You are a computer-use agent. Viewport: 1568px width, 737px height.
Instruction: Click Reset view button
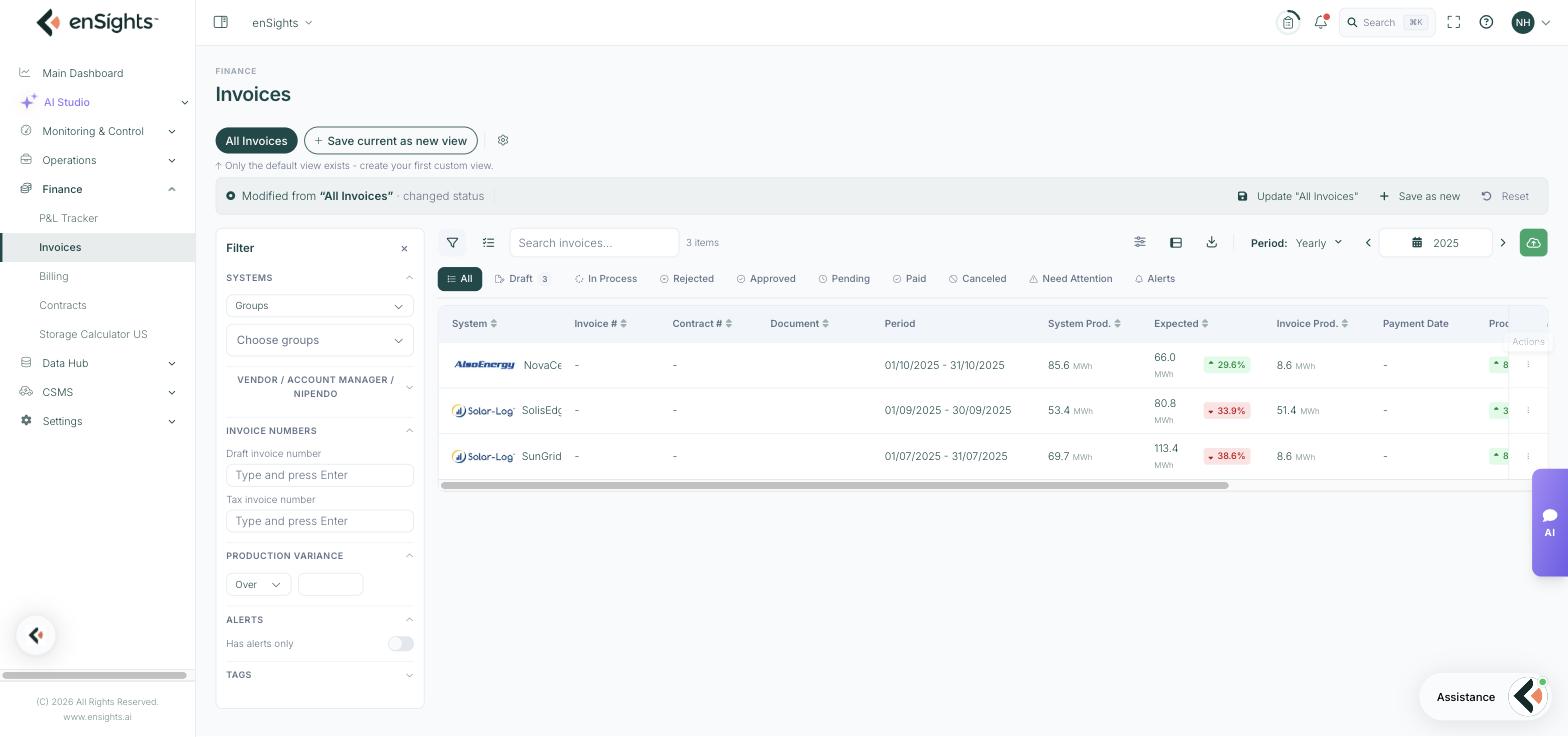(1505, 196)
